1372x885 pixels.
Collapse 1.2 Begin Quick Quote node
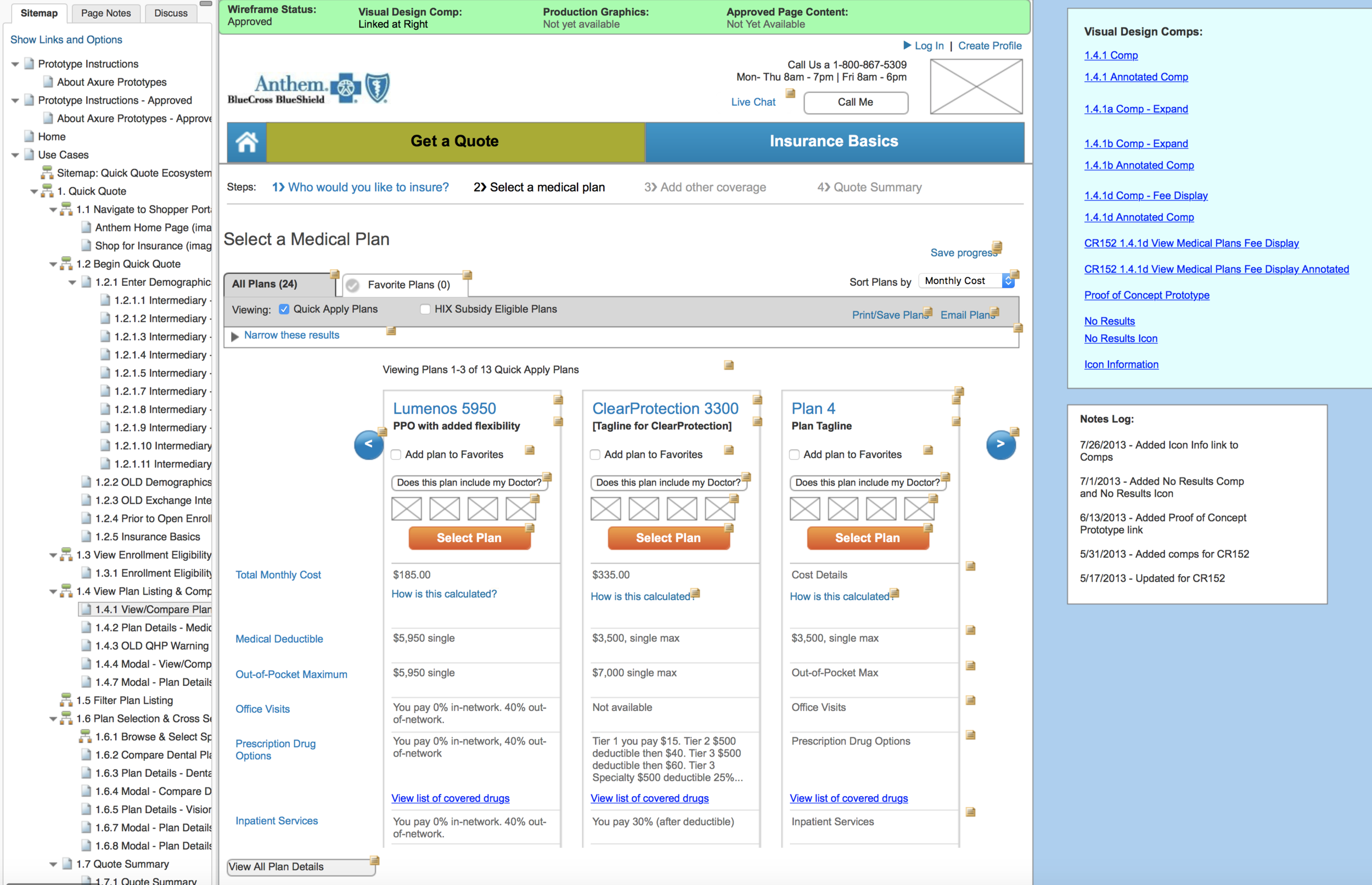(53, 264)
